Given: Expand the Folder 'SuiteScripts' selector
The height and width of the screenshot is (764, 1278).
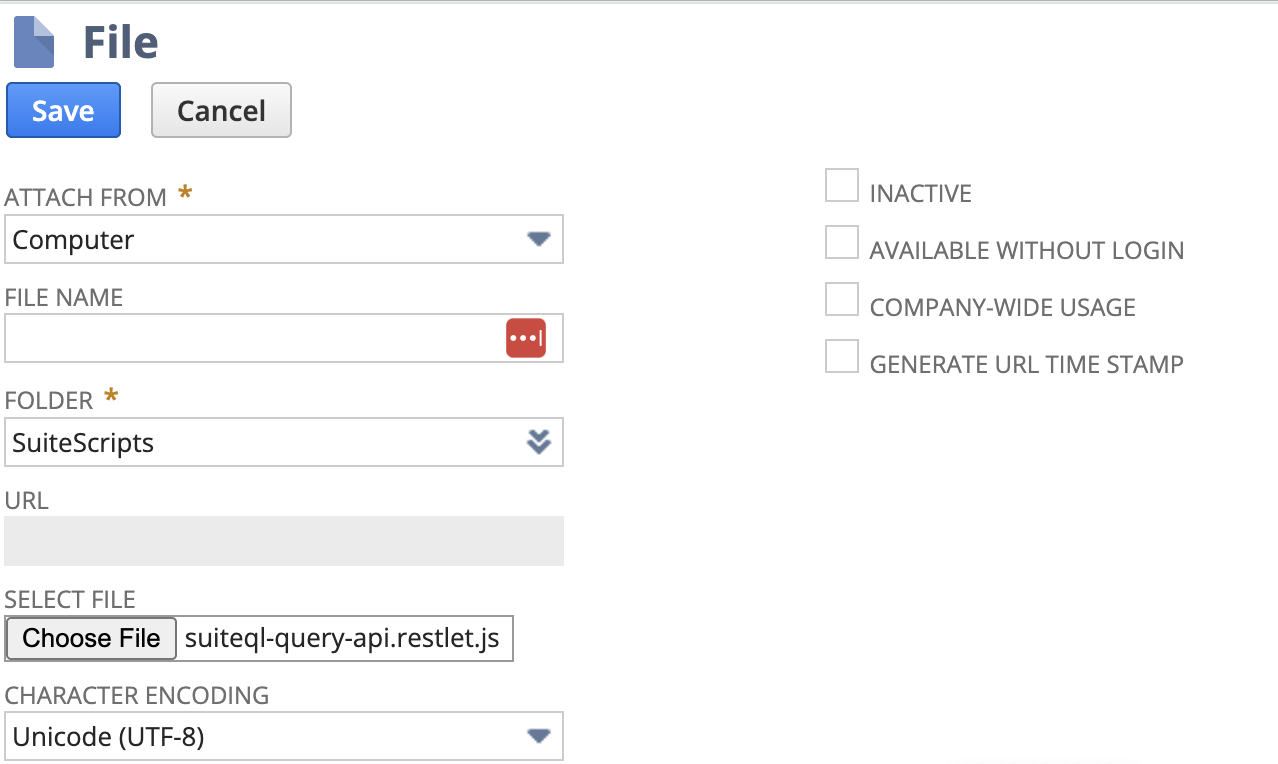Looking at the screenshot, I should [260, 442].
